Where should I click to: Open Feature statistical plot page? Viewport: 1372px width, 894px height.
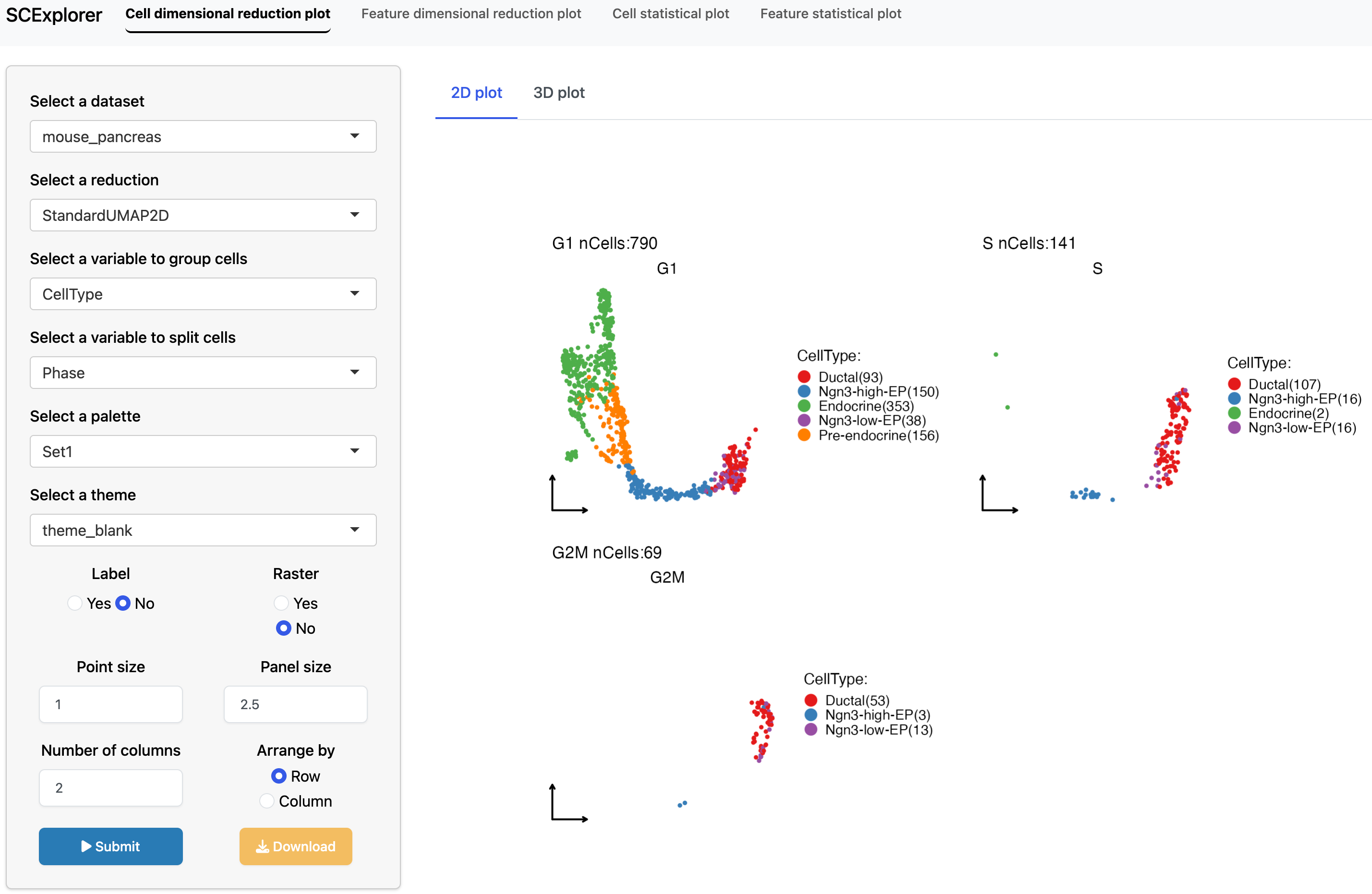pyautogui.click(x=830, y=14)
